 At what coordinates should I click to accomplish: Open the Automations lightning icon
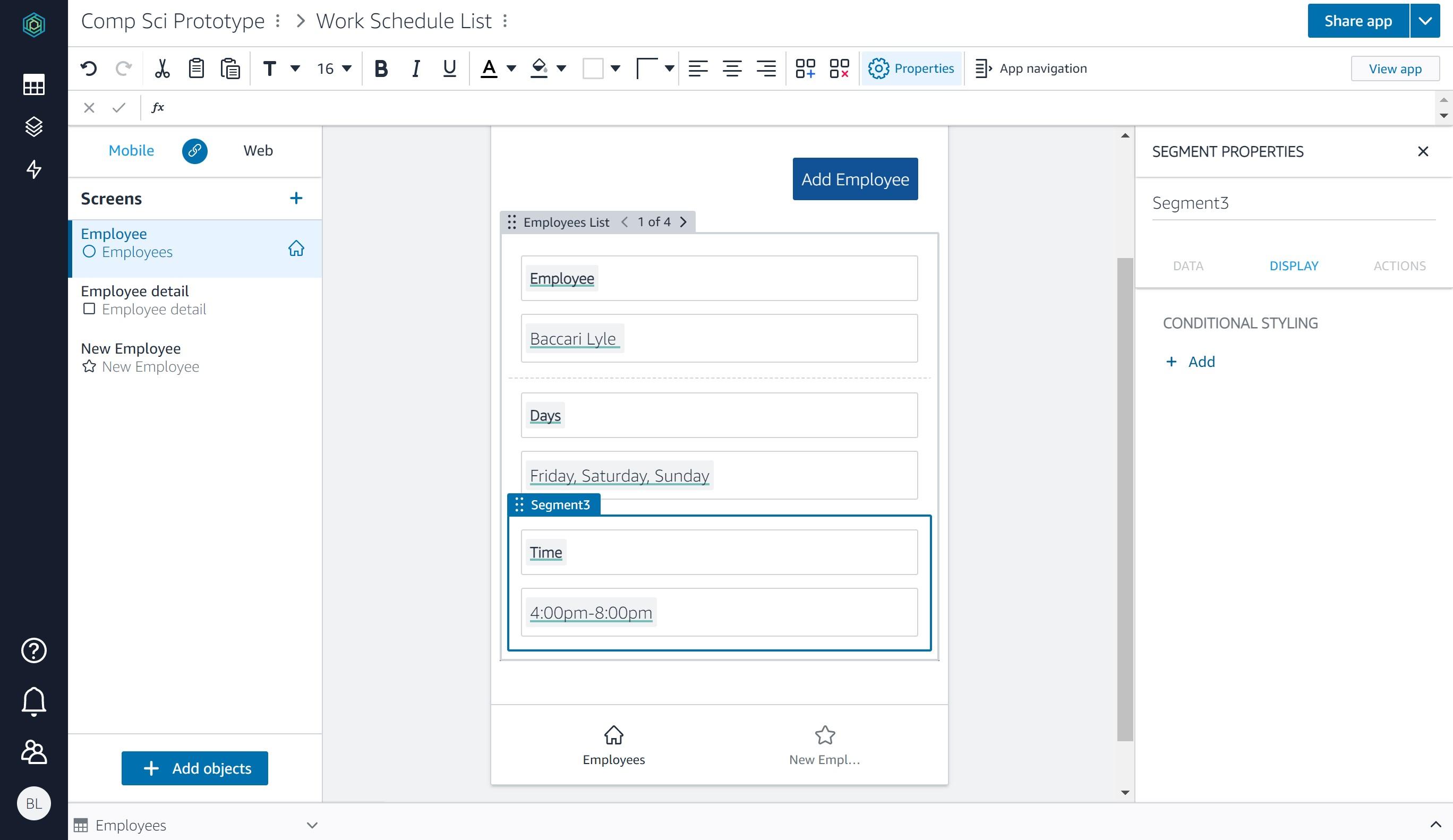tap(33, 169)
